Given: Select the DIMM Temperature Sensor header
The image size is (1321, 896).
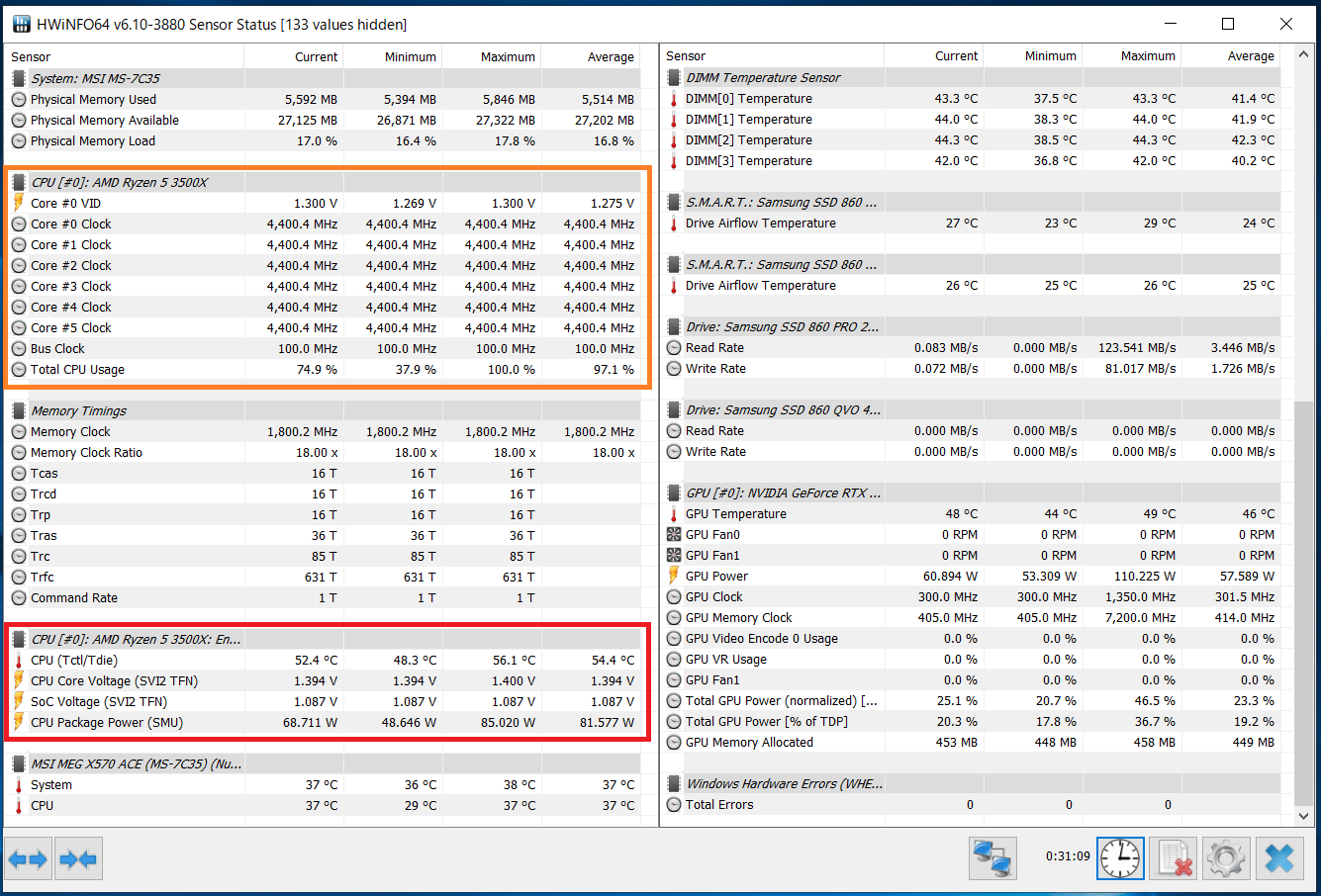Looking at the screenshot, I should 972,77.
